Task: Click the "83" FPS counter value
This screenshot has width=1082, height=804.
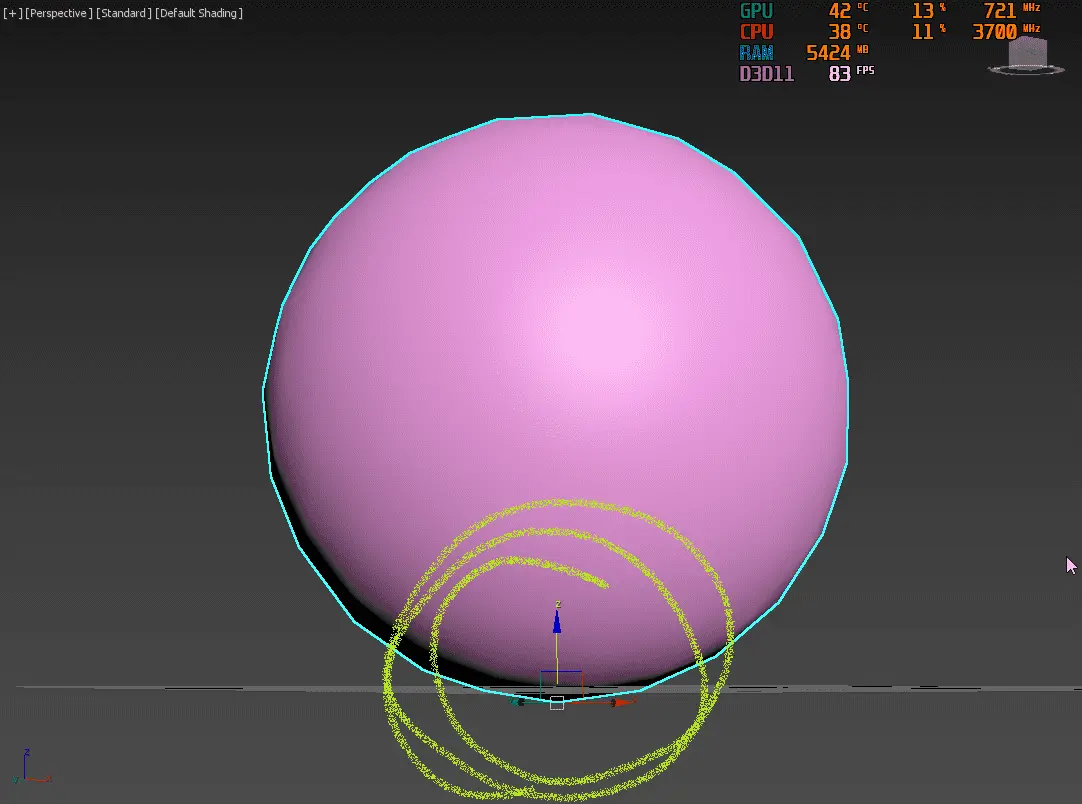Action: click(x=840, y=74)
